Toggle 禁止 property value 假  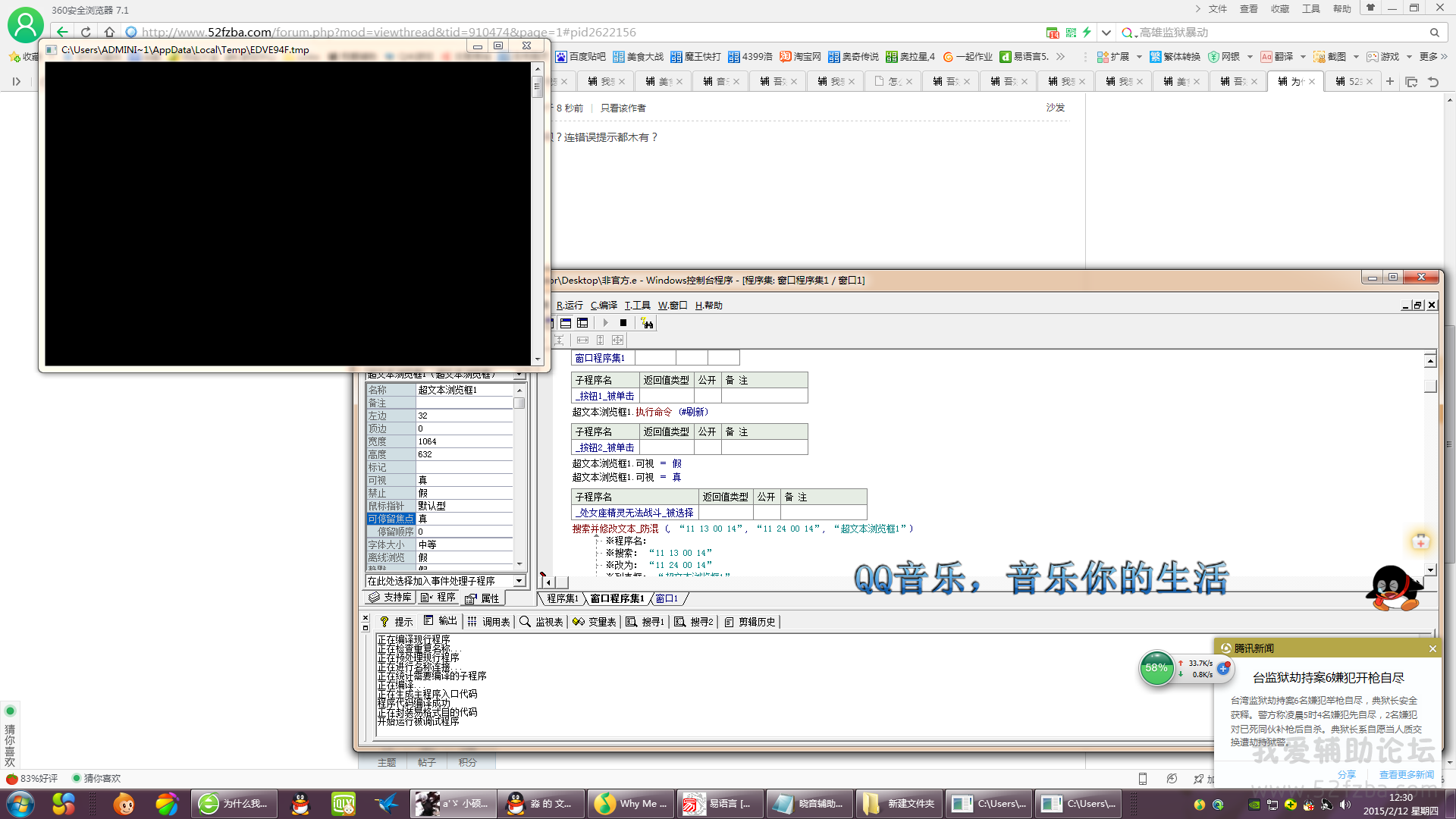click(464, 493)
